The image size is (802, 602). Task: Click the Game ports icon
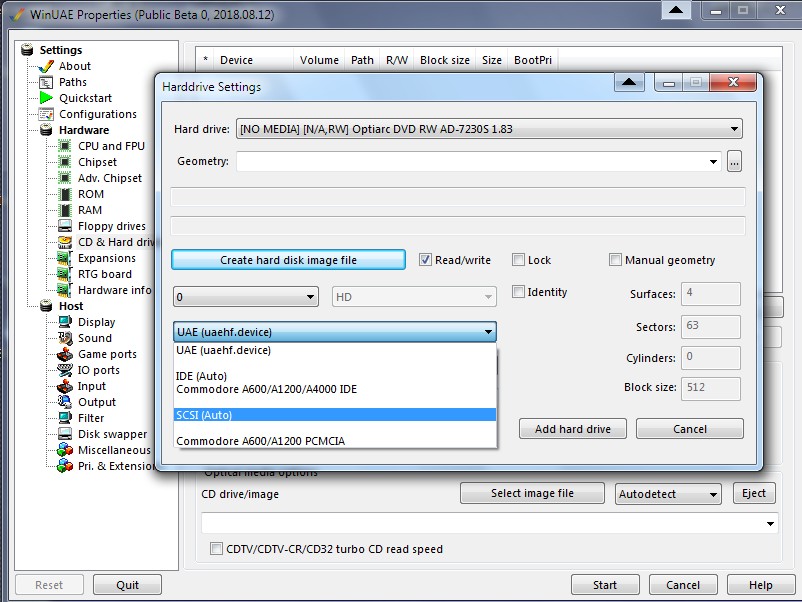[65, 354]
